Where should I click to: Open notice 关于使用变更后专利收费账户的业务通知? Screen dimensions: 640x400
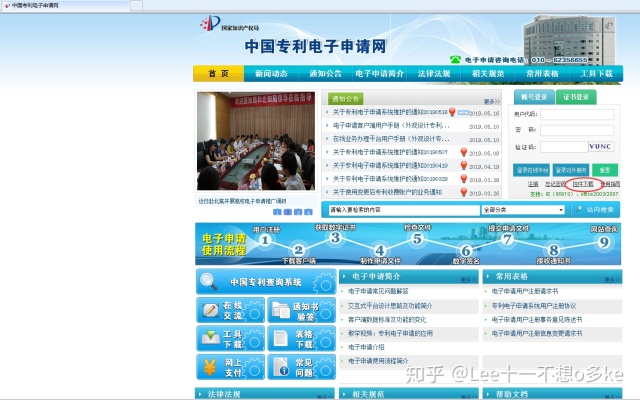(387, 192)
